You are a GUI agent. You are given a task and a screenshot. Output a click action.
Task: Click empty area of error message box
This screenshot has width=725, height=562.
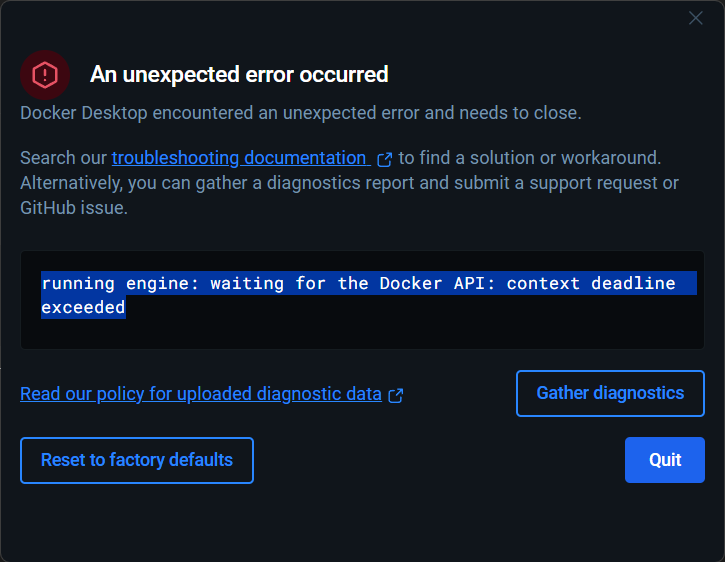click(x=450, y=328)
